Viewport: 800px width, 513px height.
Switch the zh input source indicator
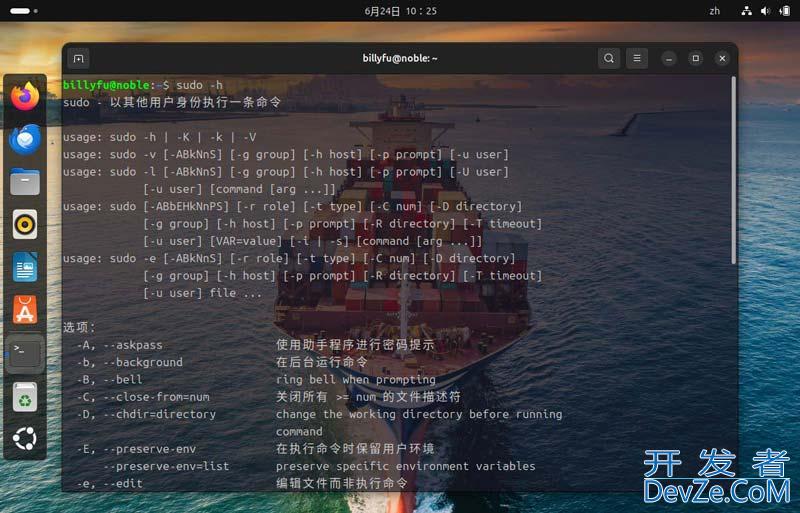[714, 11]
